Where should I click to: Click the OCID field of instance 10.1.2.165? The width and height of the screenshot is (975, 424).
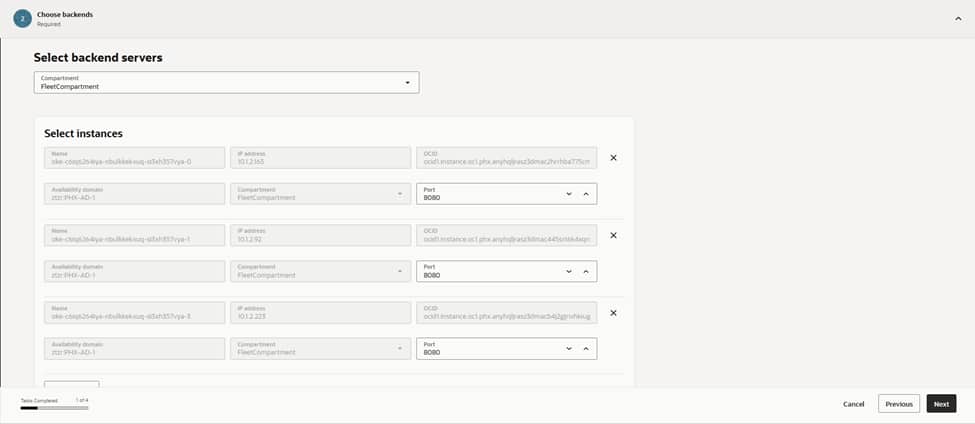[507, 158]
